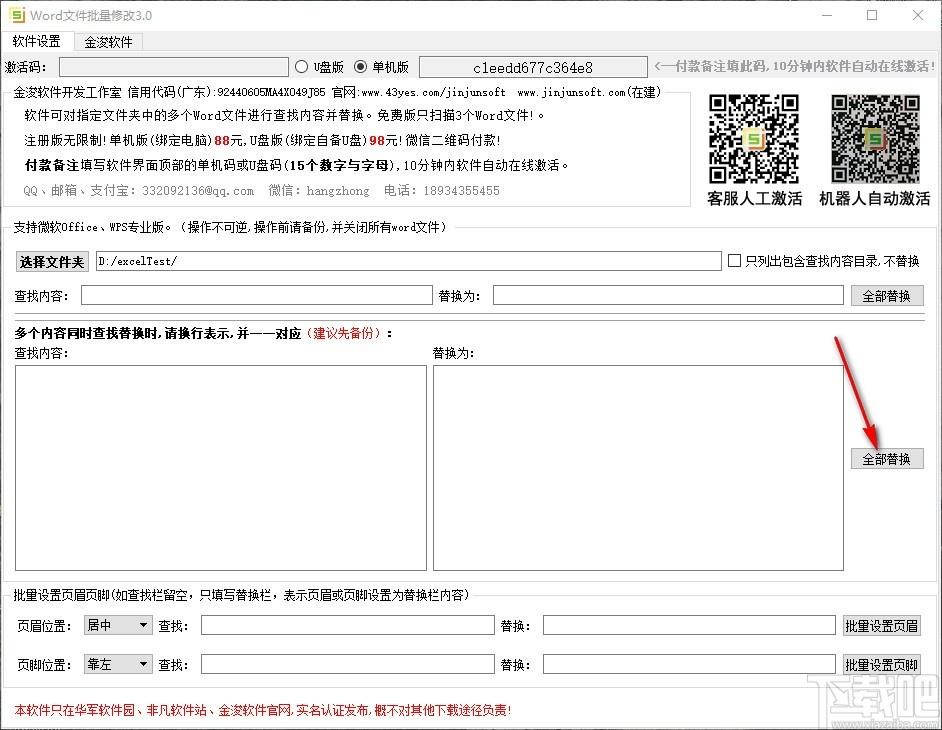Screen dimensions: 942x730
Task: Click the 客服人工激活 QR code
Action: pos(754,139)
